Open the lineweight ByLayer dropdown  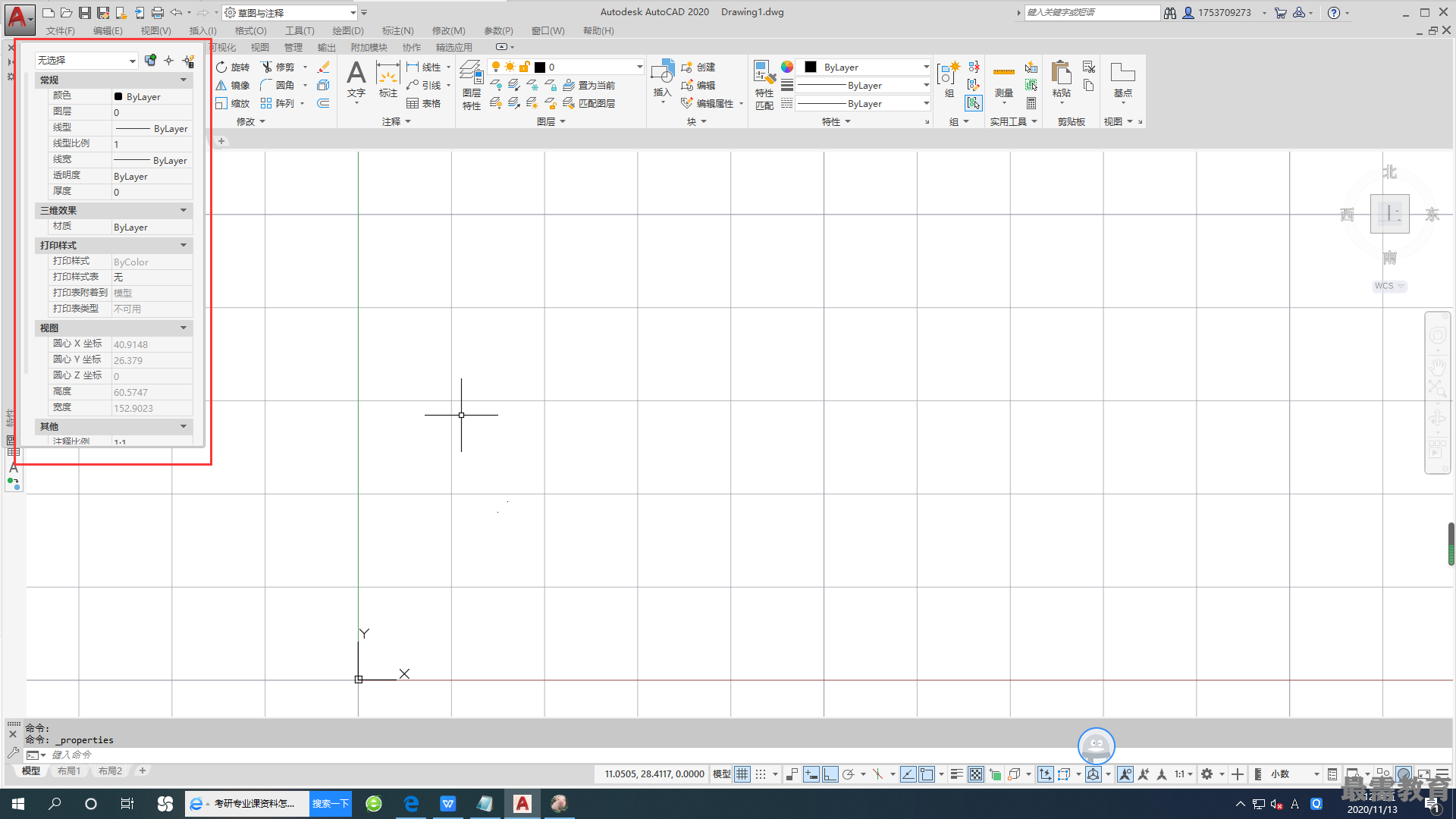(864, 85)
